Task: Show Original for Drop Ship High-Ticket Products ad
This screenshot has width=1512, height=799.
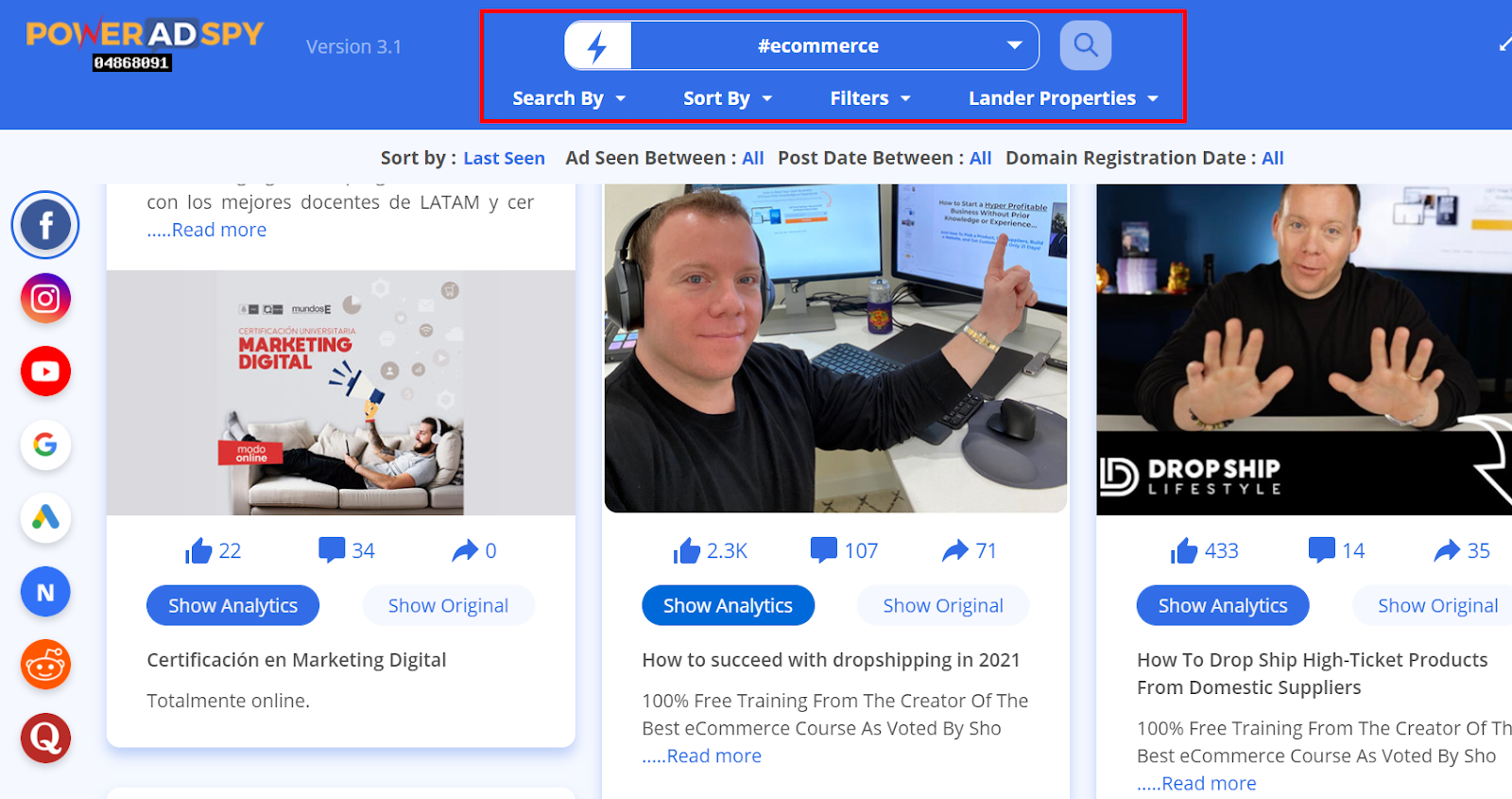Action: click(x=1433, y=605)
